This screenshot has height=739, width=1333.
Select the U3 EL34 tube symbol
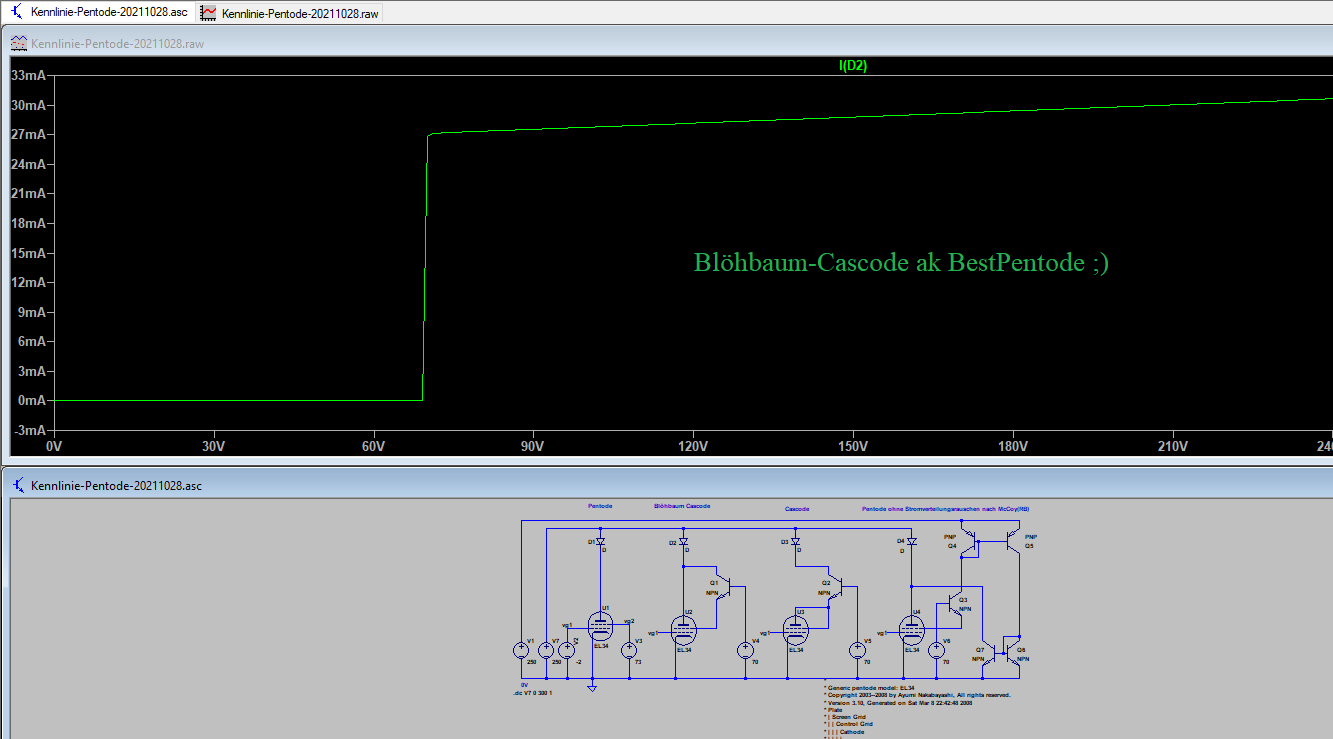click(x=796, y=629)
